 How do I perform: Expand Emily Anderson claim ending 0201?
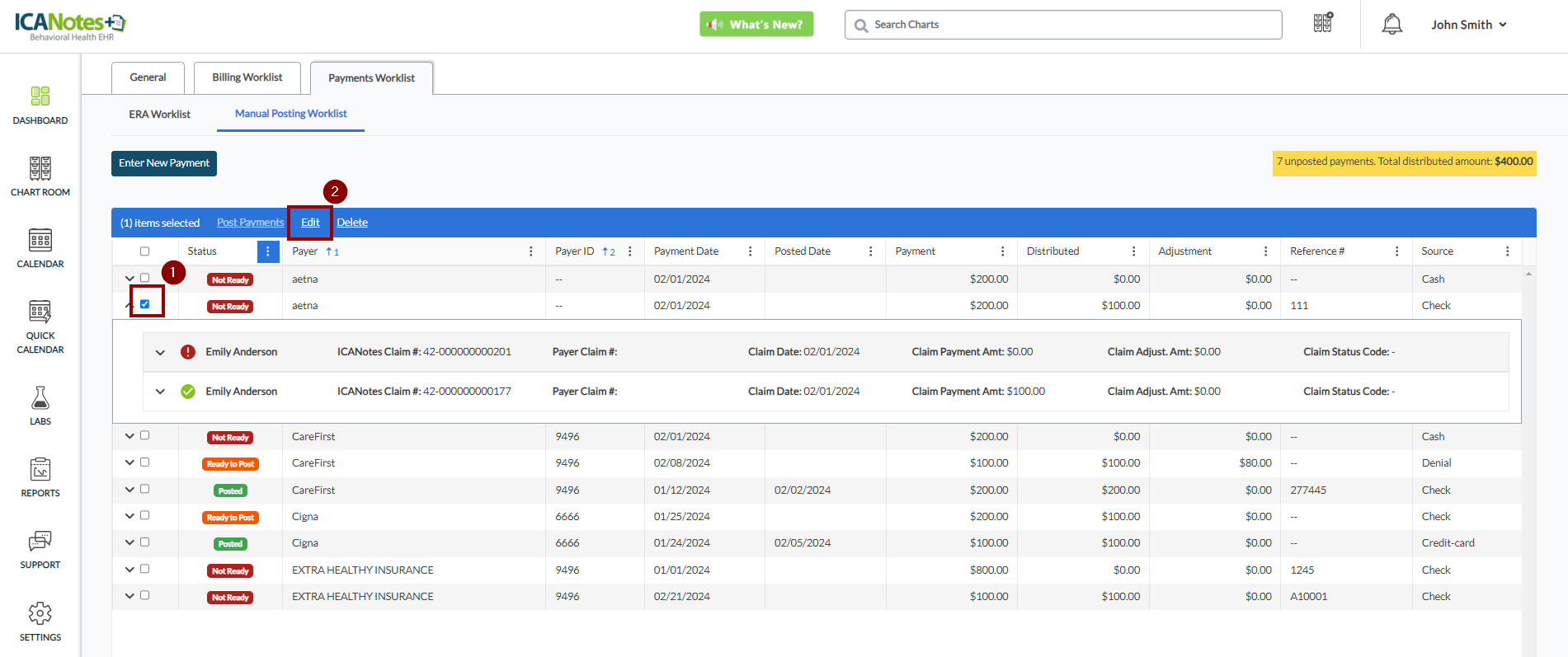(160, 353)
